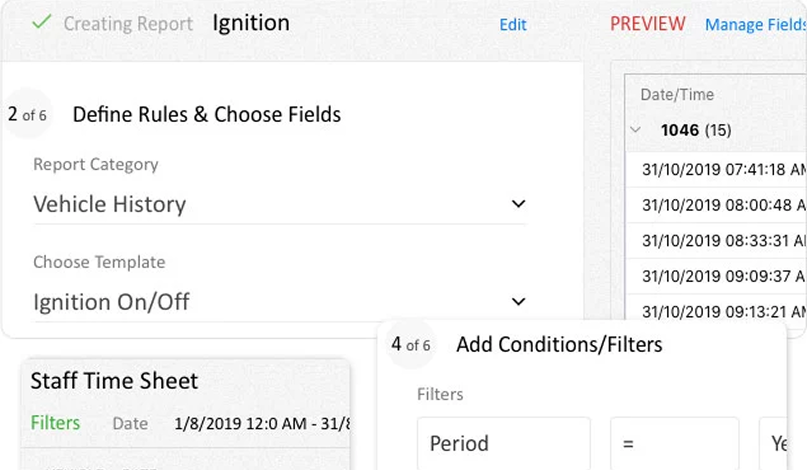Select the 31/10/2019 08:33:31 row

[723, 240]
